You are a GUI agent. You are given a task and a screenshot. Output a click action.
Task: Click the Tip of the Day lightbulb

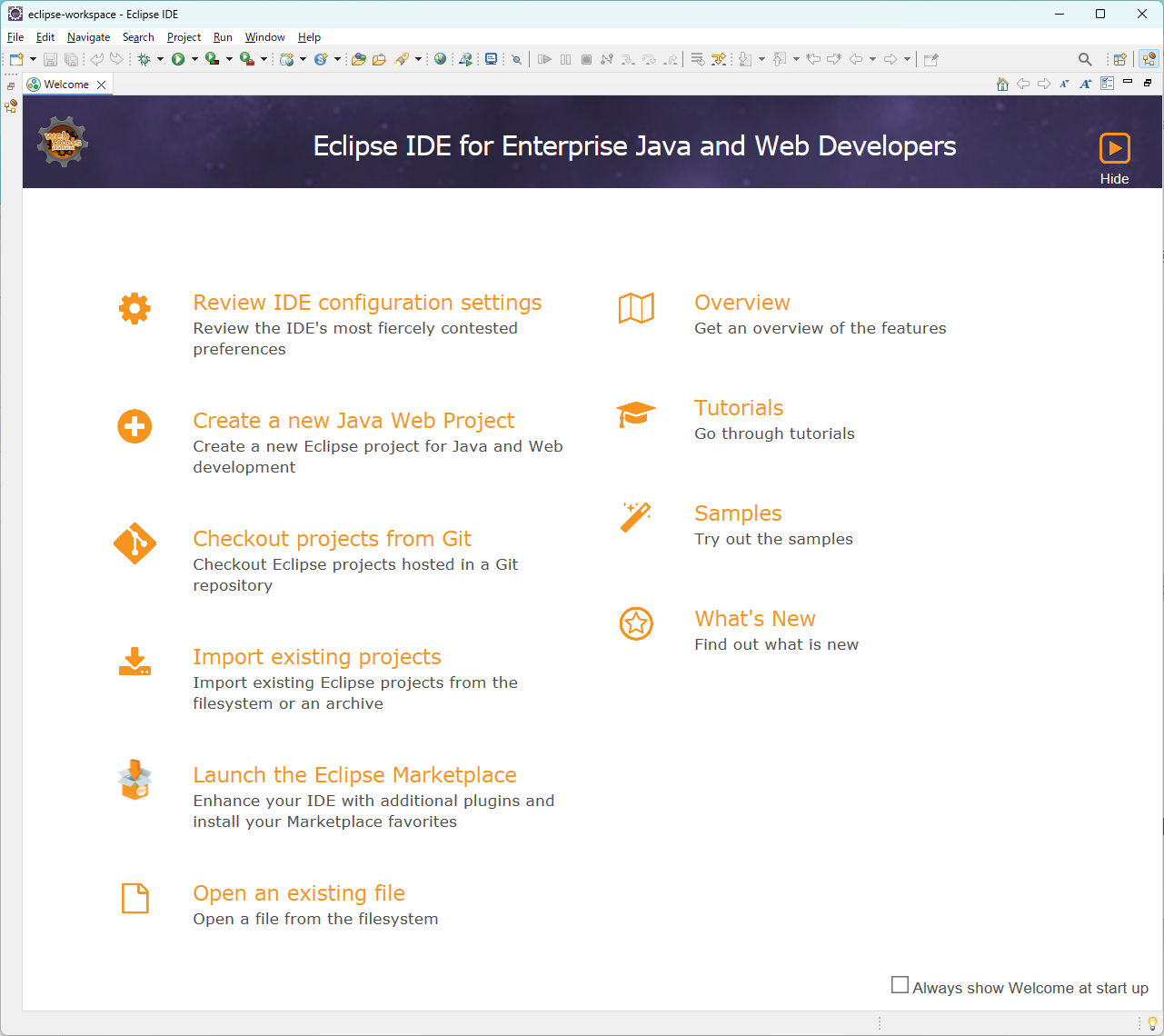tap(1152, 1023)
